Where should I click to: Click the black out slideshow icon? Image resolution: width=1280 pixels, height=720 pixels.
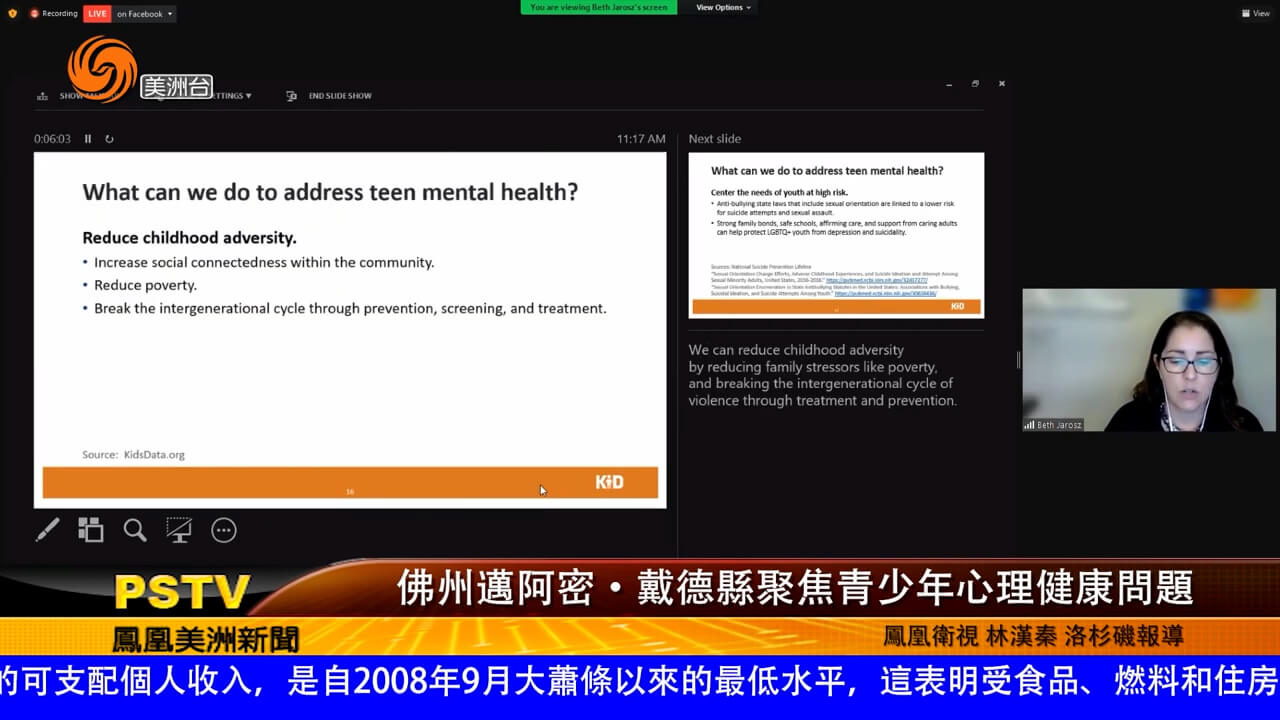click(x=179, y=530)
